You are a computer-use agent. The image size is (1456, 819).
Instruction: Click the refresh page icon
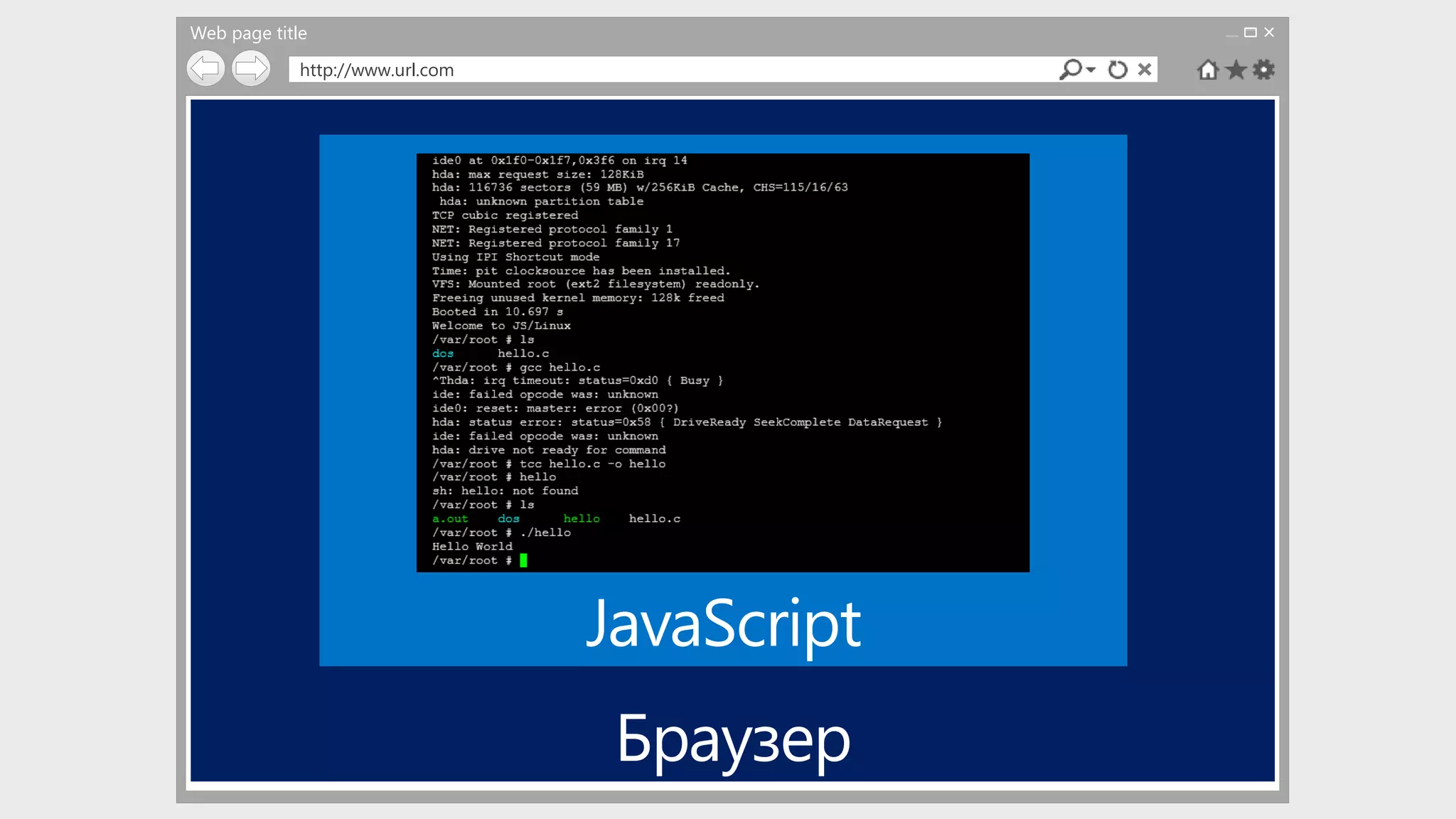(1118, 70)
